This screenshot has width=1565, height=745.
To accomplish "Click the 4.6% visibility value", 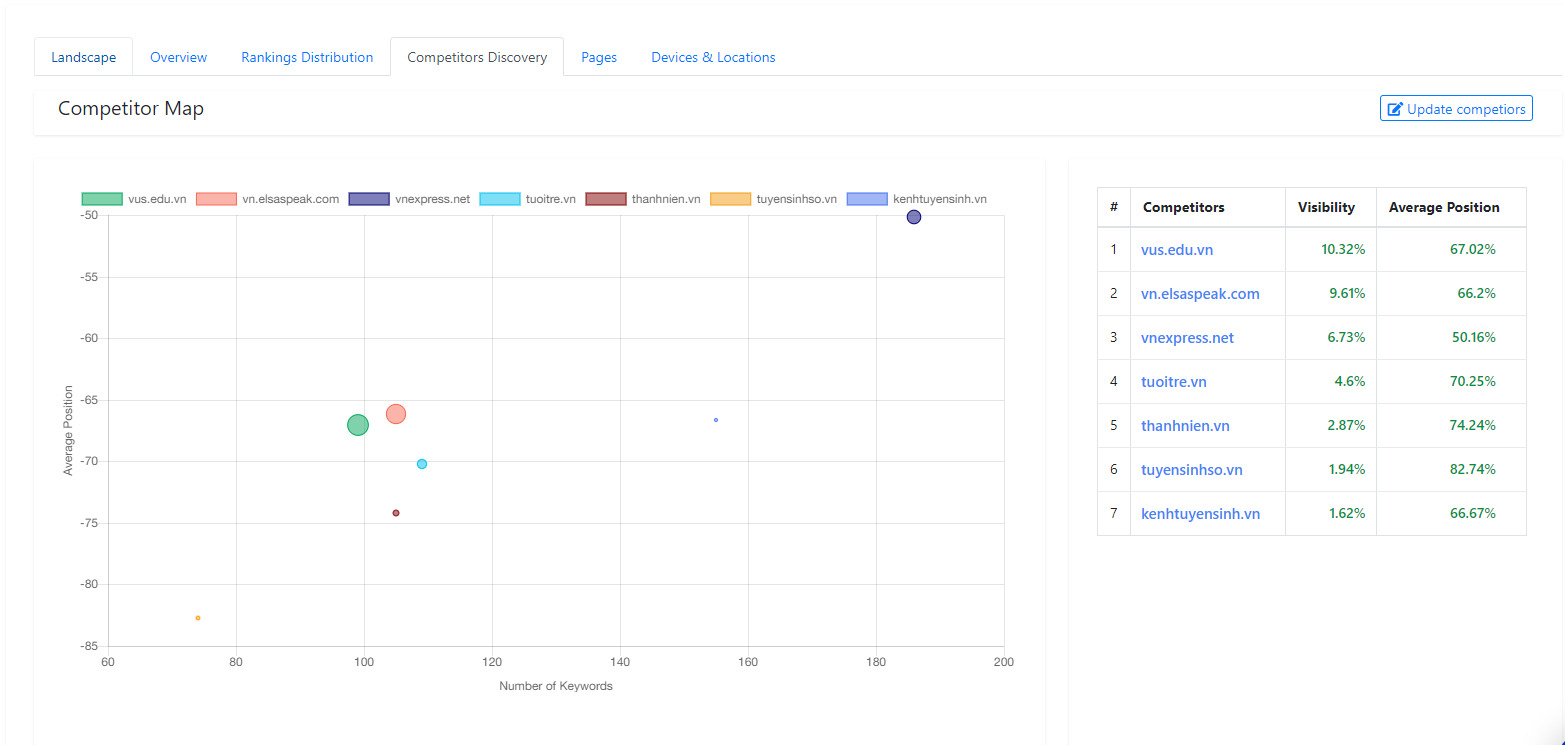I will [1350, 382].
